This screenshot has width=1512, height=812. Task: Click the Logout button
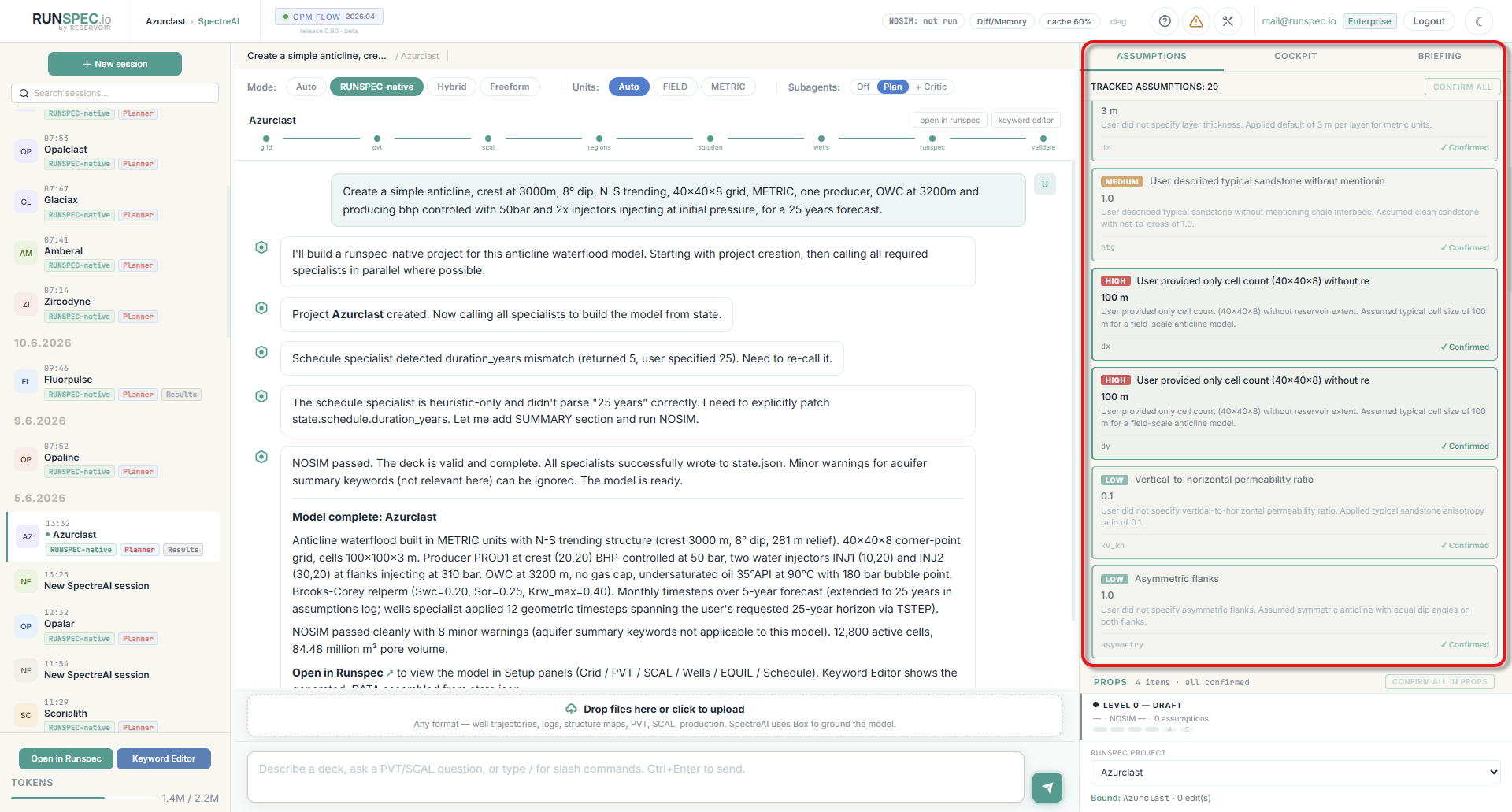1429,21
